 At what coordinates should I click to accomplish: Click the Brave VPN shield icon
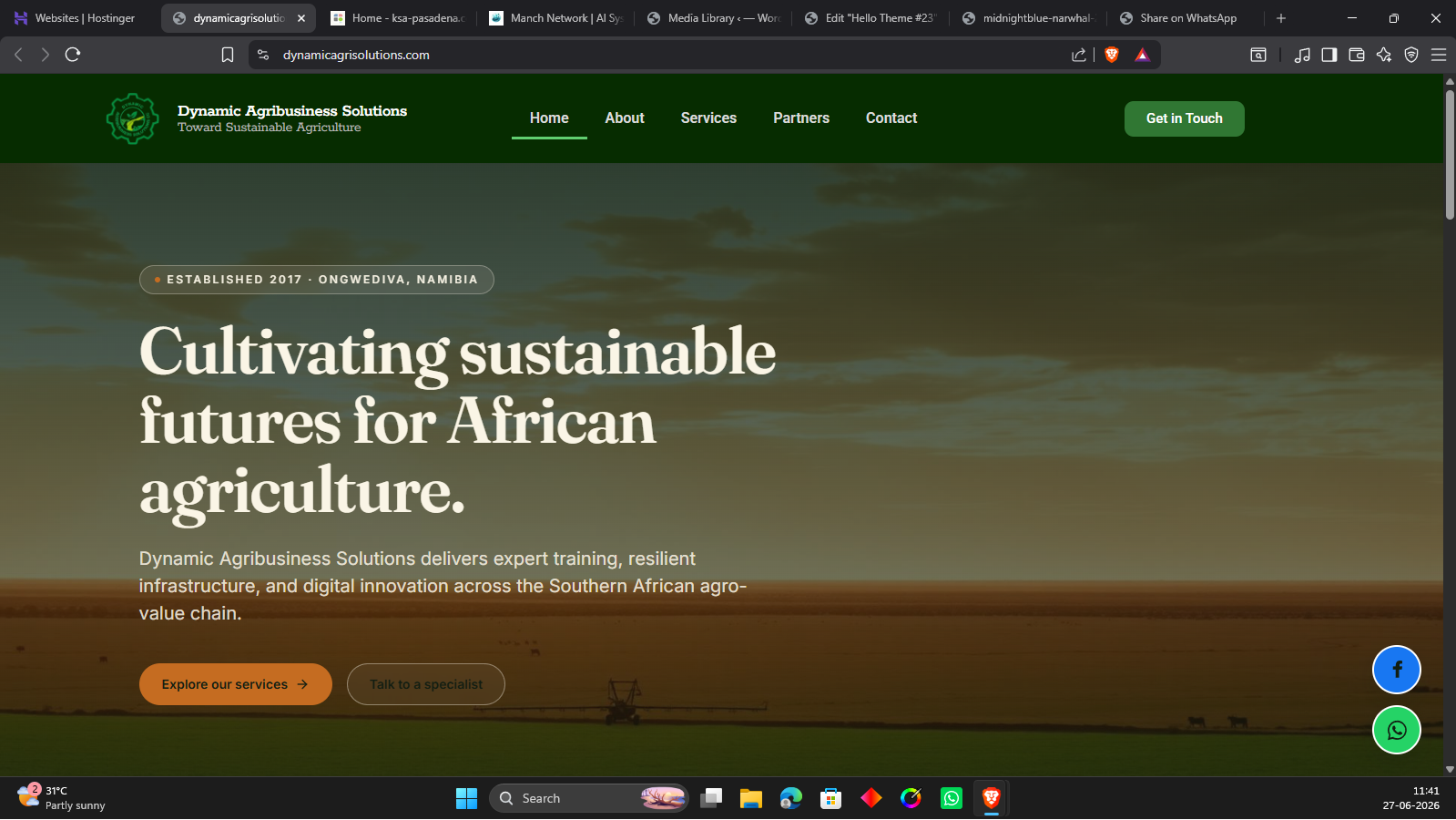click(1411, 55)
